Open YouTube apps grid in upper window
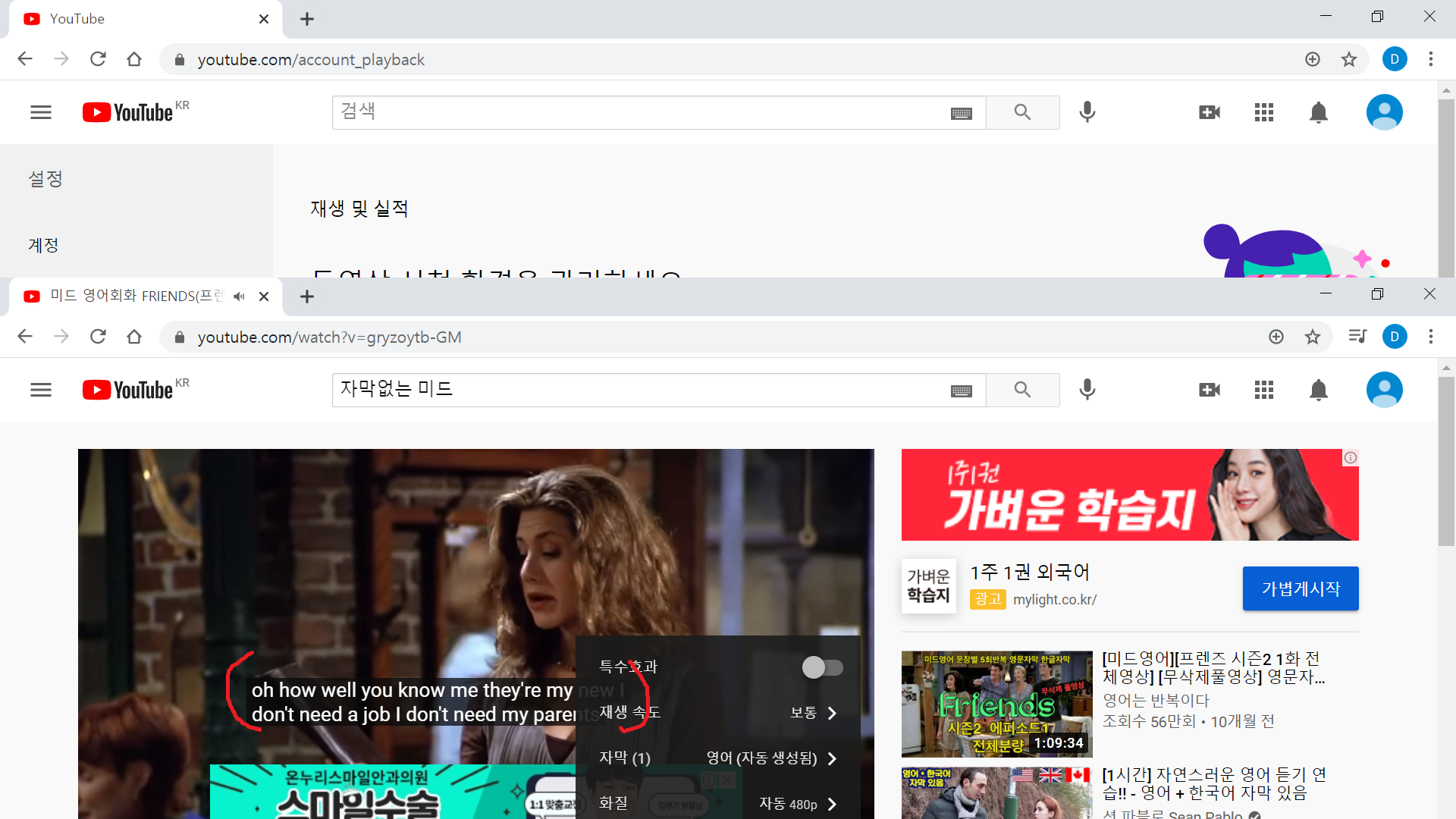The width and height of the screenshot is (1456, 819). coord(1263,112)
